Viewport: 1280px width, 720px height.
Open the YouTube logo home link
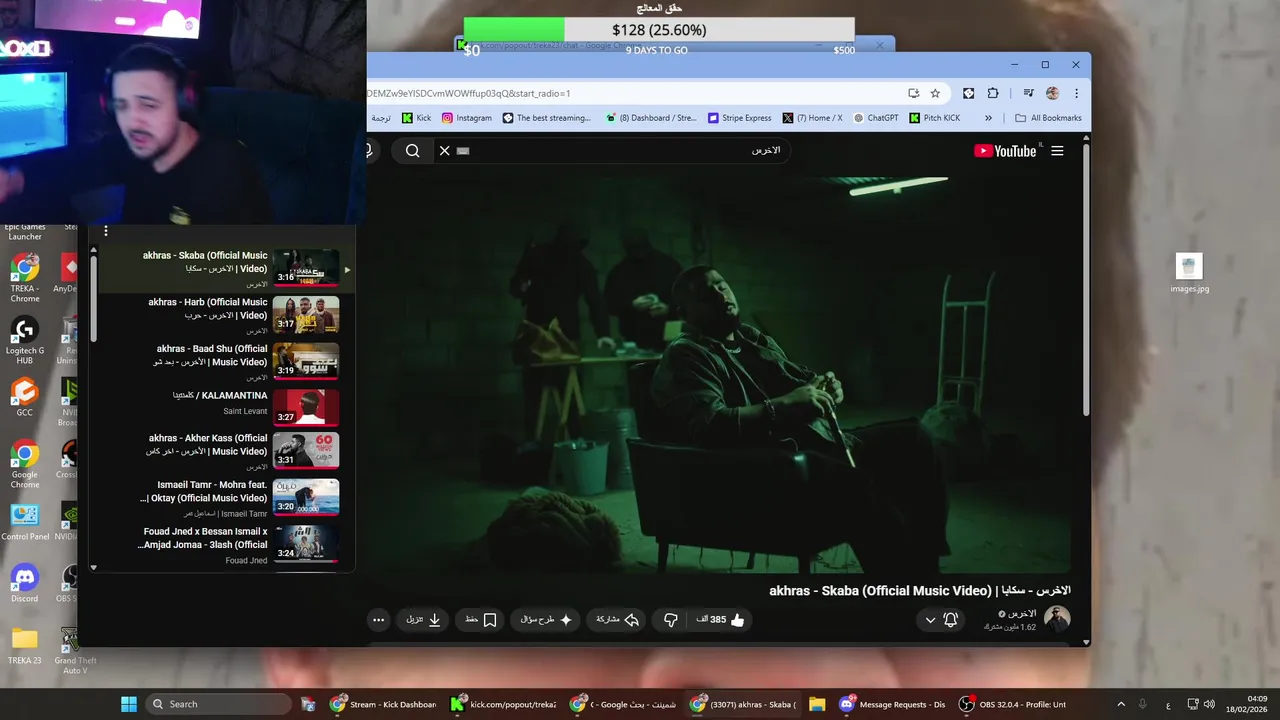[x=1005, y=151]
